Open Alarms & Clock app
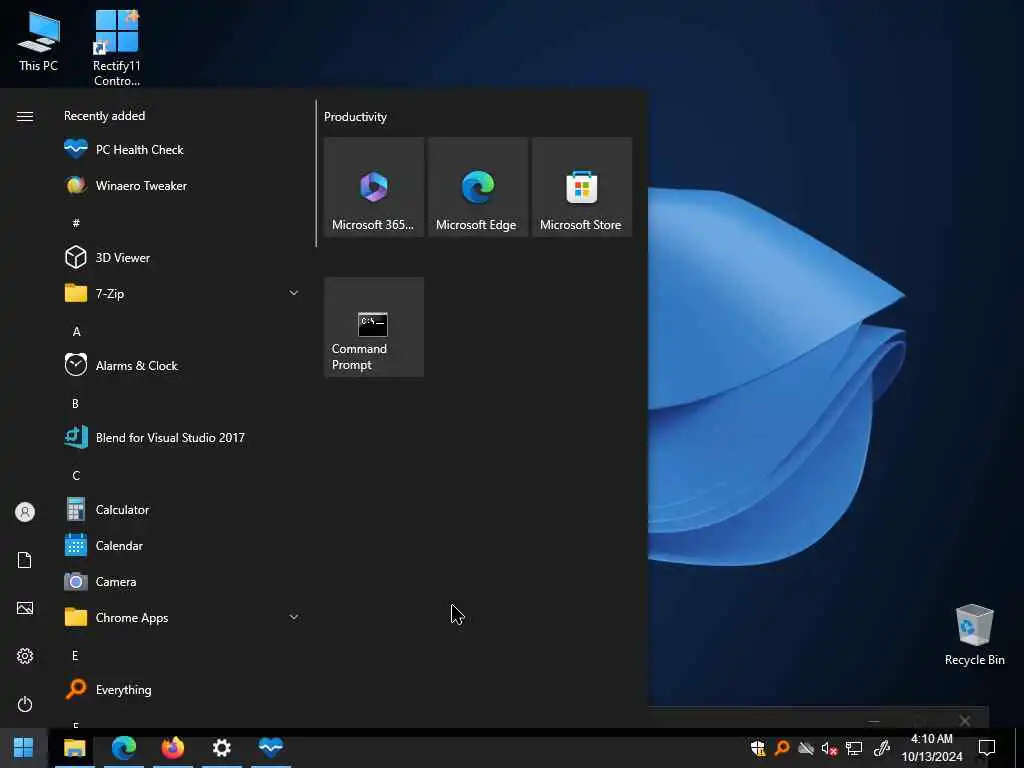The width and height of the screenshot is (1024, 768). click(181, 366)
